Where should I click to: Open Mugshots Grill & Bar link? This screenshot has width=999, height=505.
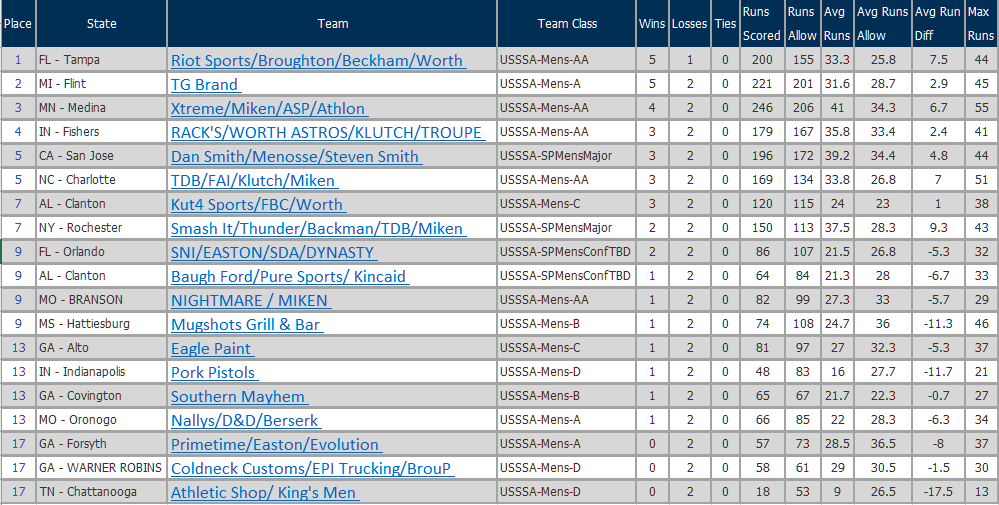point(247,324)
